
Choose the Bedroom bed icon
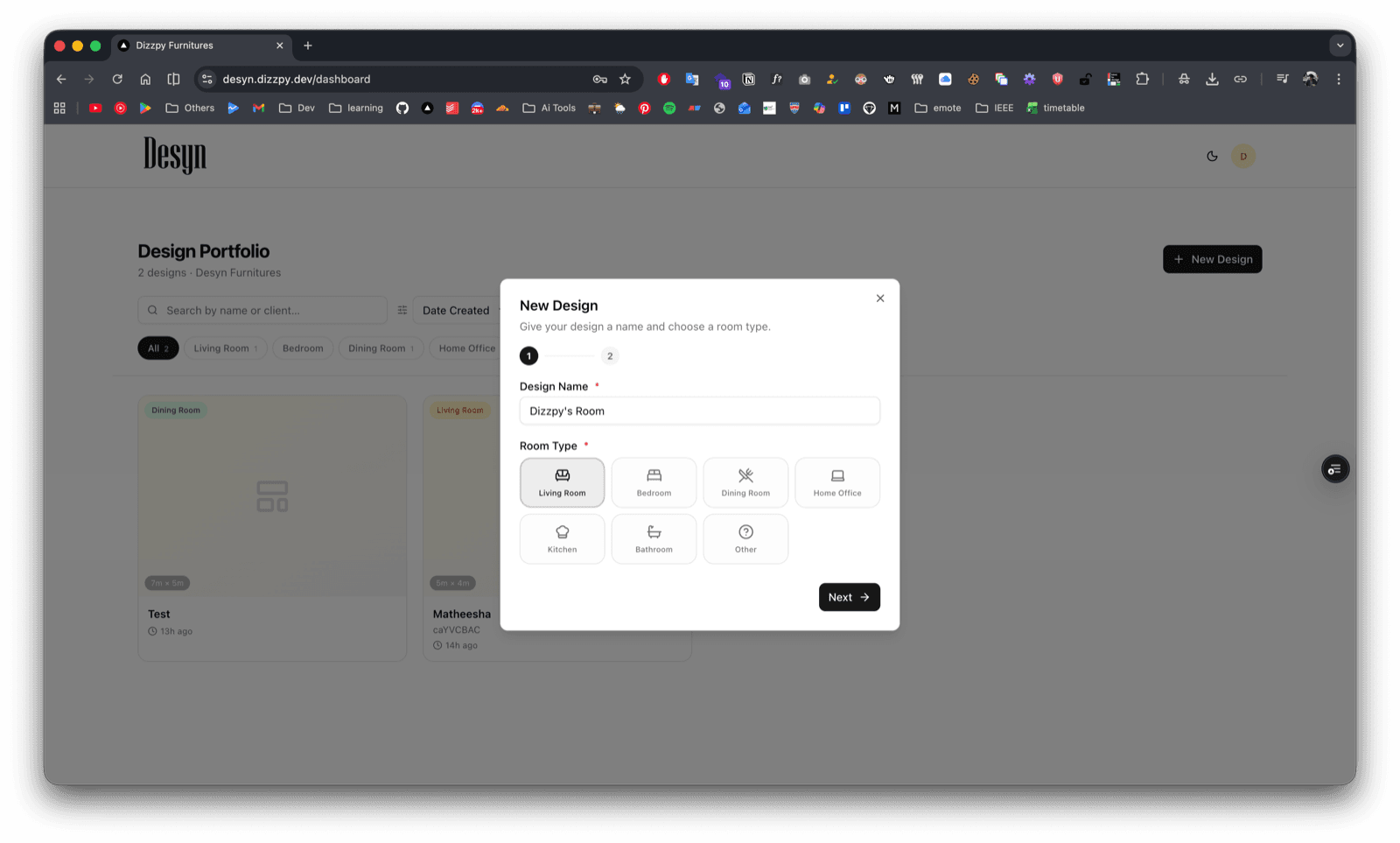(654, 475)
